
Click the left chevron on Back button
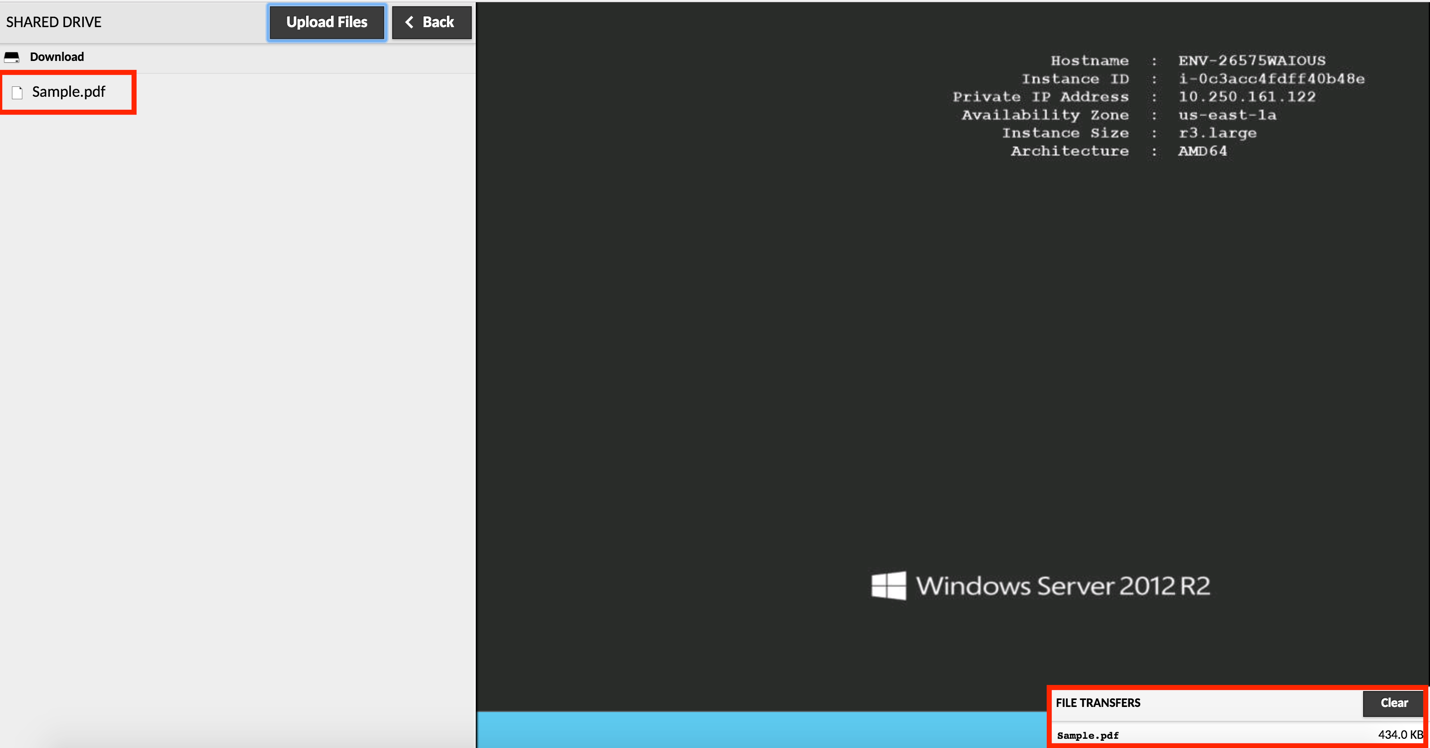click(409, 22)
